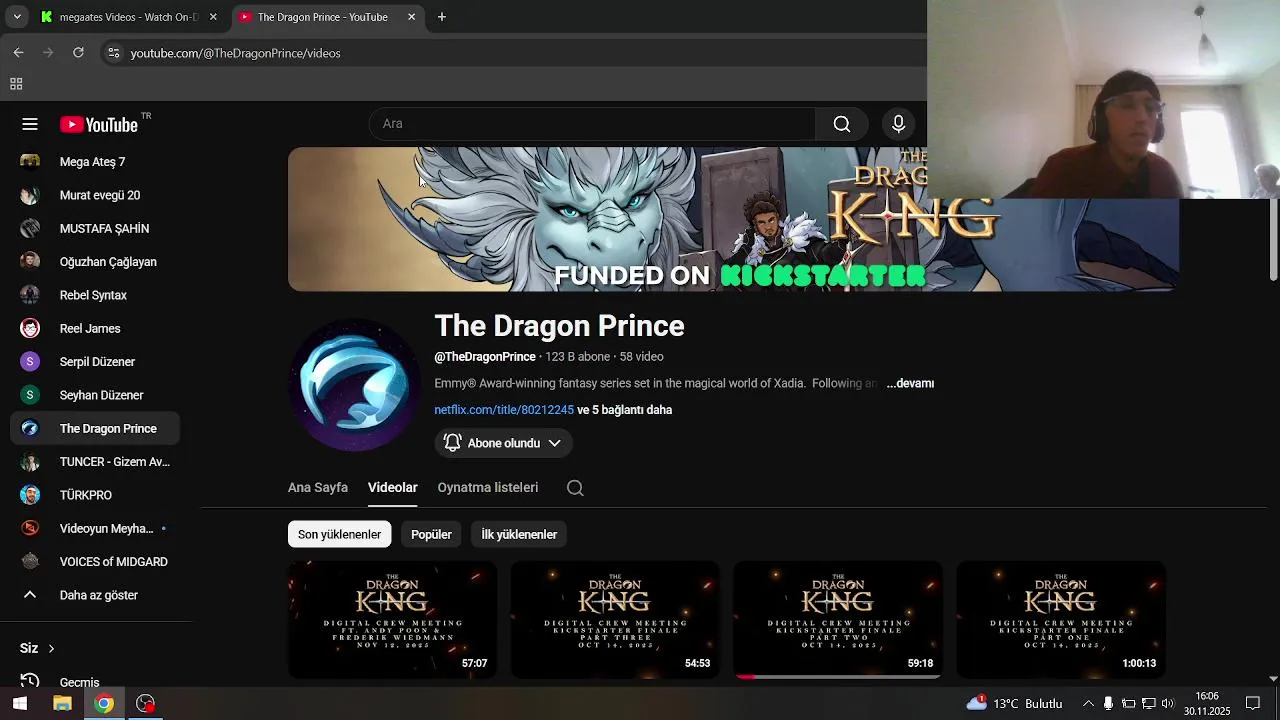Select İlk yüklenenler filter chip
Viewport: 1280px width, 720px height.
(x=519, y=534)
